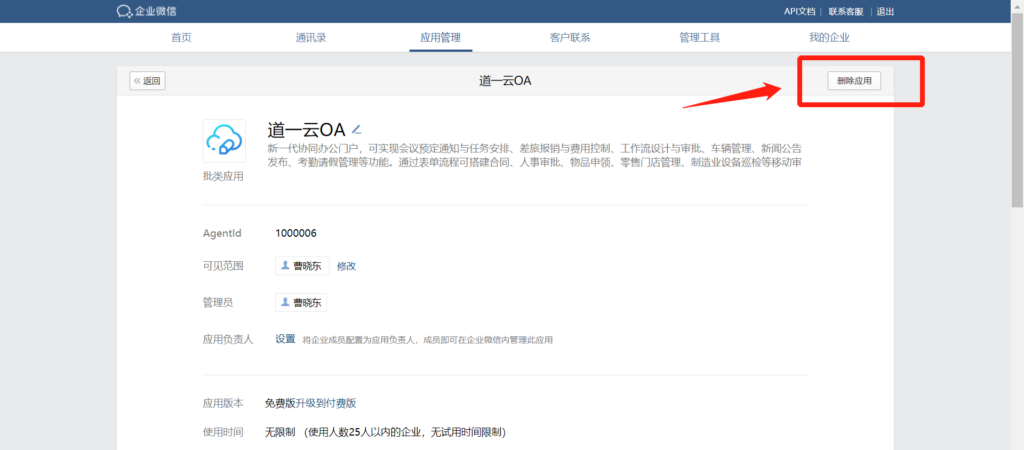Click the pencil edit icon beside 道一云OA
This screenshot has height=450, width=1024.
coord(357,128)
